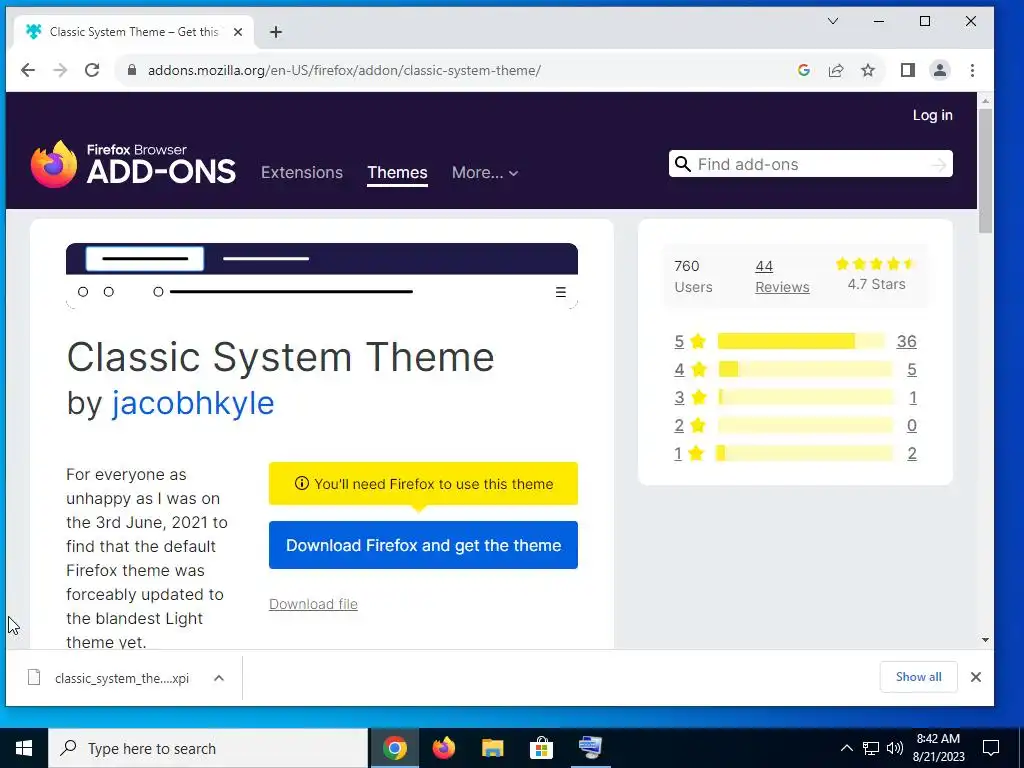Click Log in
This screenshot has width=1024, height=768.
tap(933, 115)
